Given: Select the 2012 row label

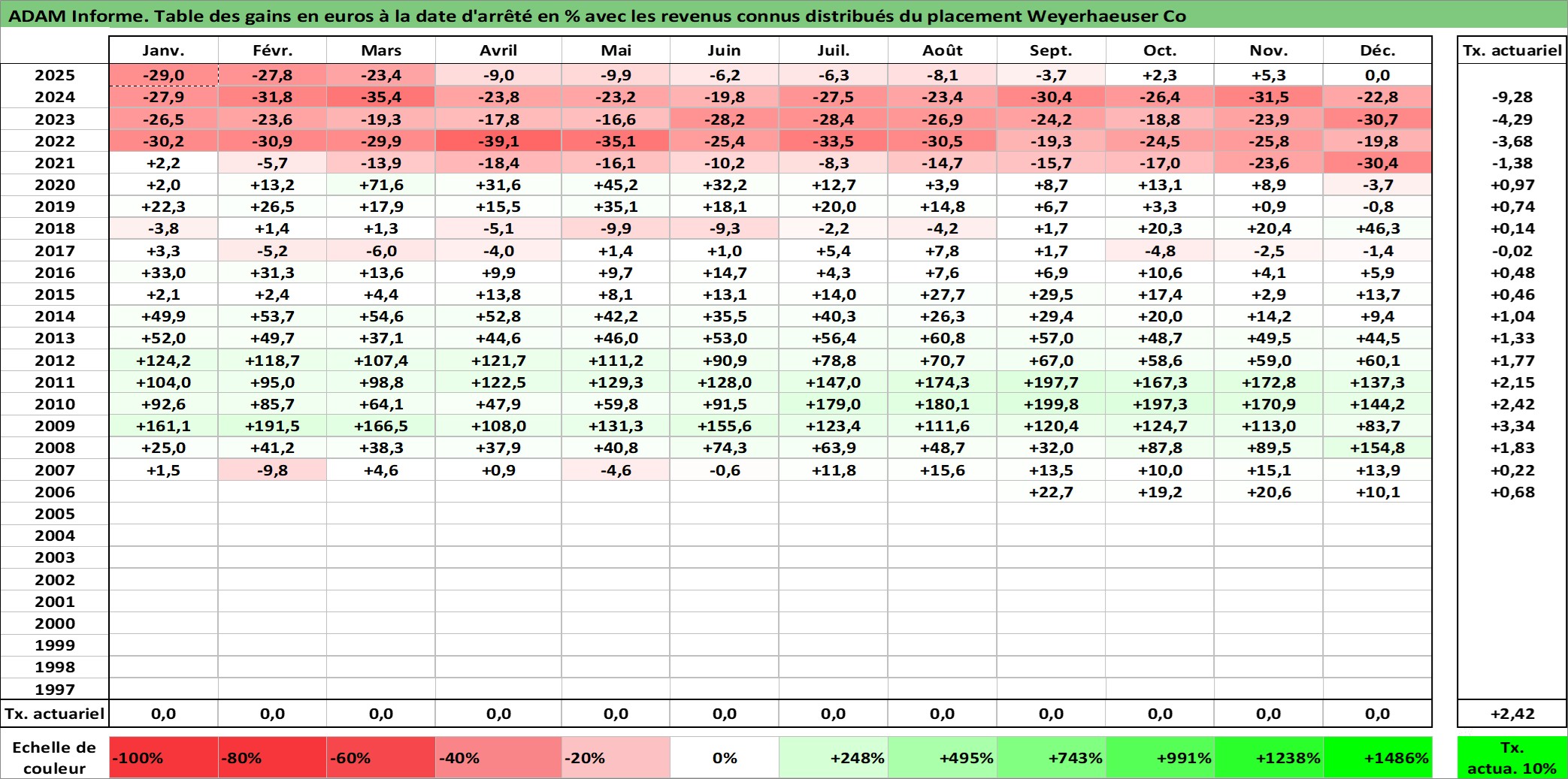Looking at the screenshot, I should click(55, 361).
